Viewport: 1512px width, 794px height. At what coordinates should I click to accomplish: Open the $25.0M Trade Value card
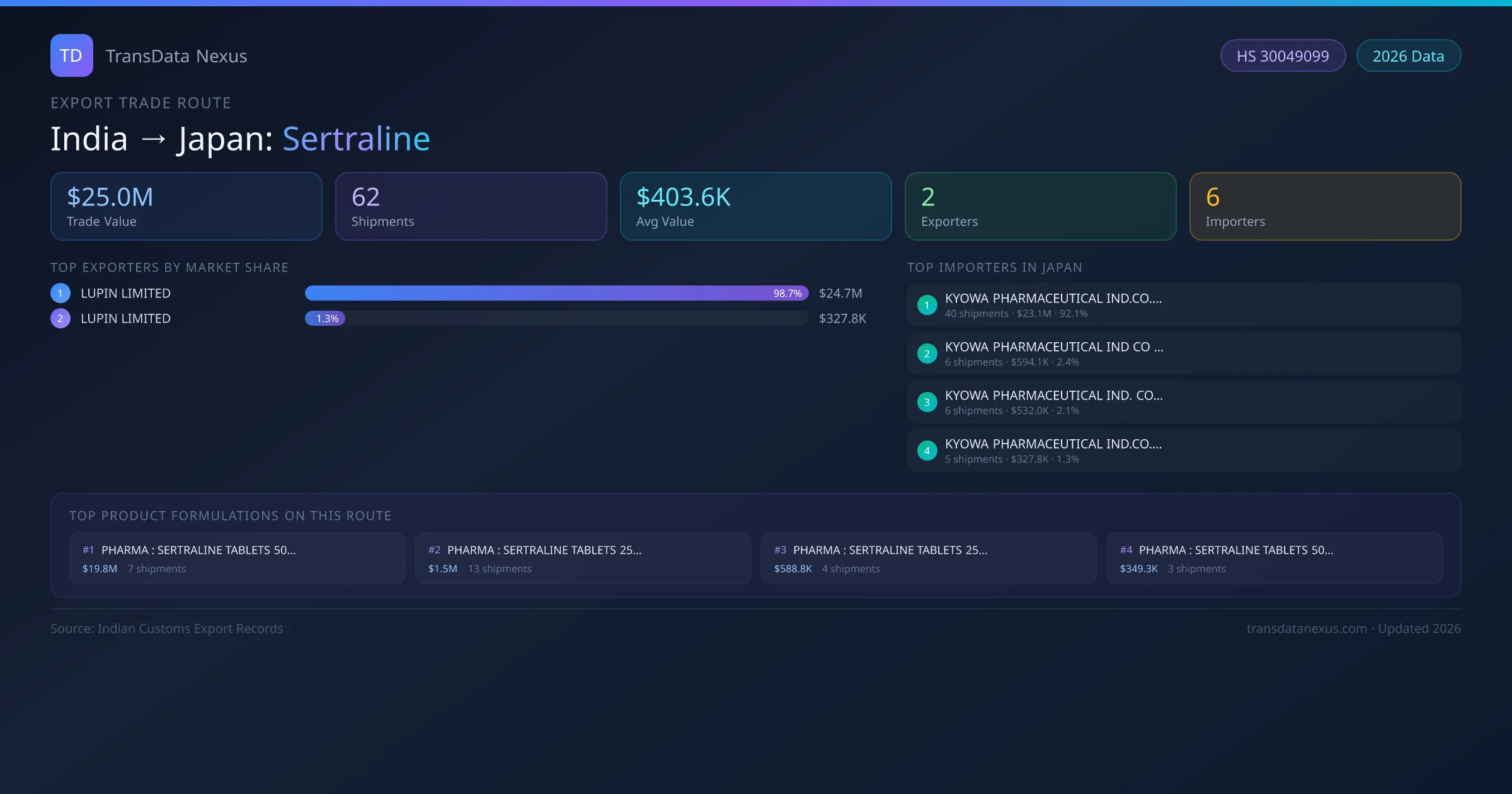coord(186,206)
